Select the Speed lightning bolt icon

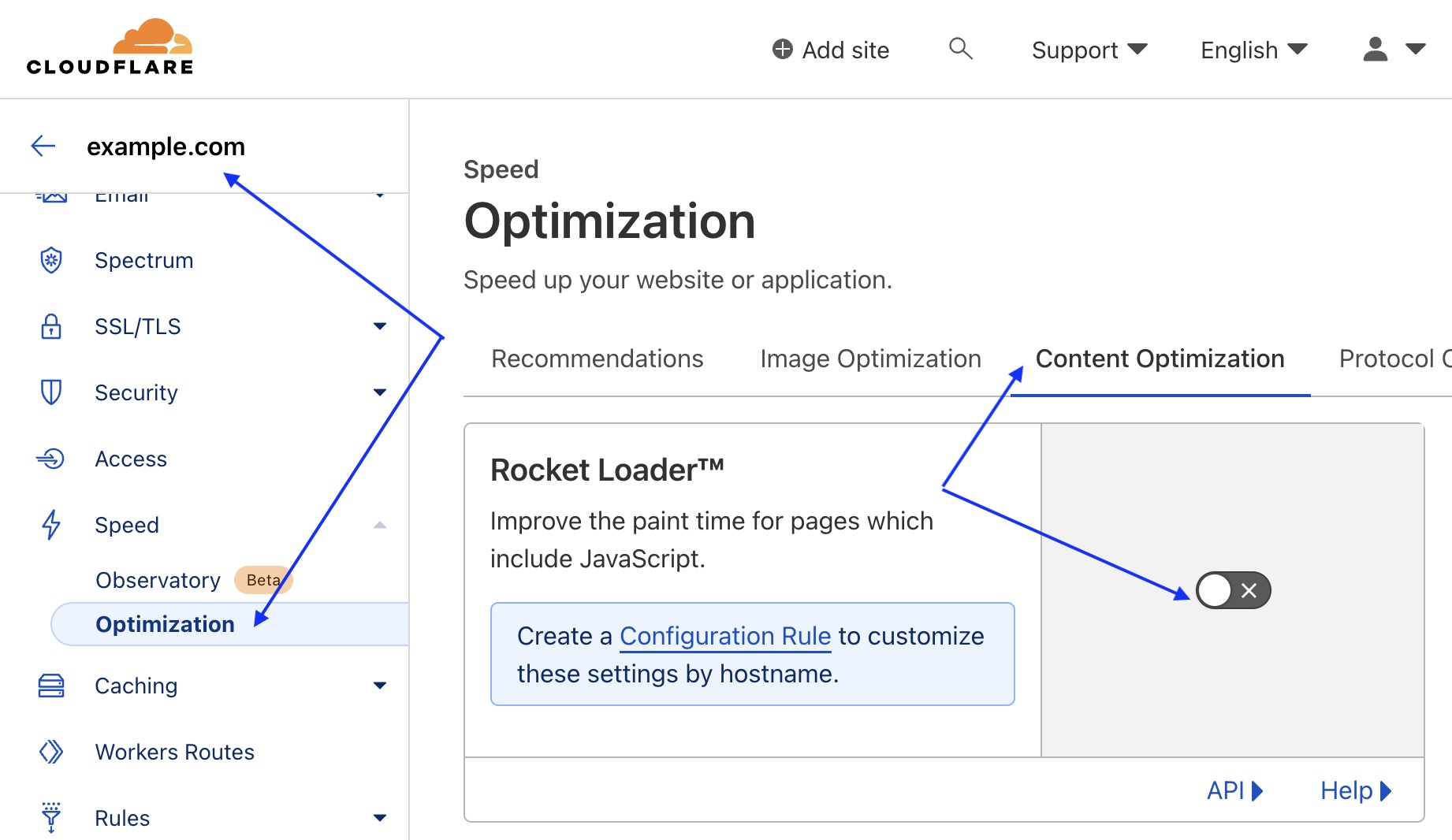click(50, 524)
